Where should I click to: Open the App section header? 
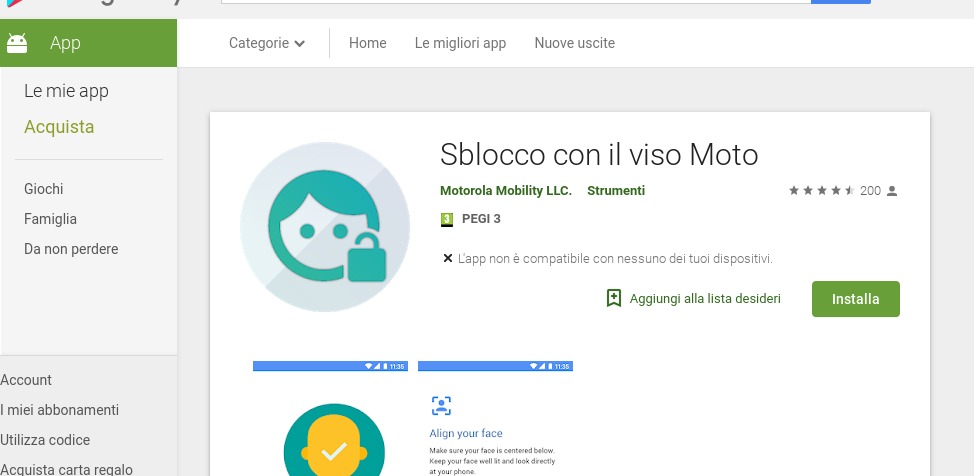click(x=88, y=43)
